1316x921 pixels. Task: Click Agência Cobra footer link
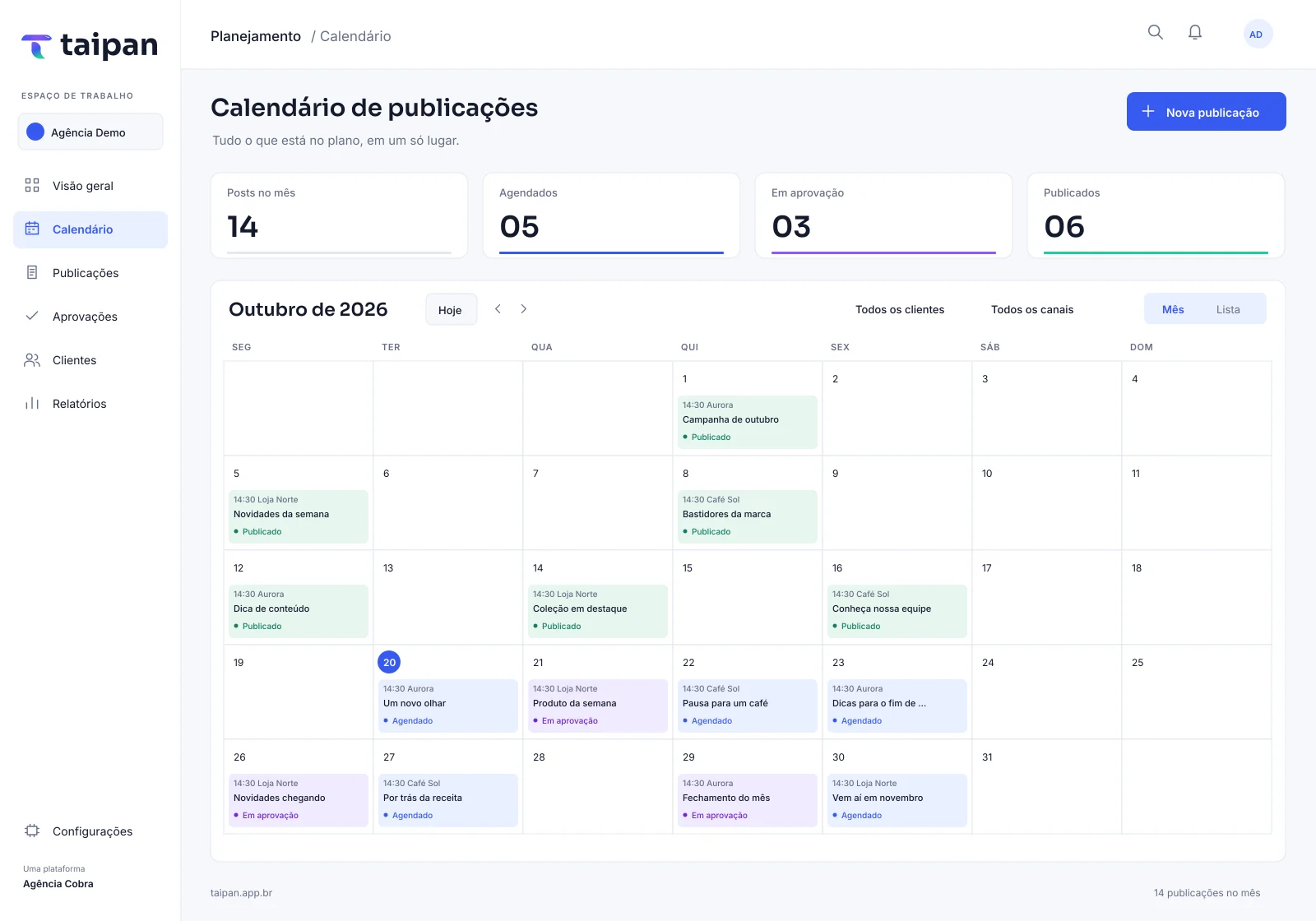click(58, 884)
